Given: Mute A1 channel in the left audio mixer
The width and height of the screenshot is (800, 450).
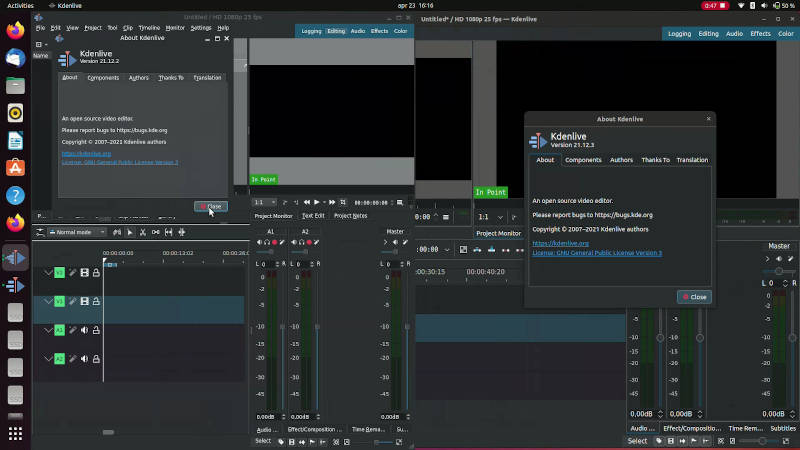Looking at the screenshot, I should click(x=259, y=242).
